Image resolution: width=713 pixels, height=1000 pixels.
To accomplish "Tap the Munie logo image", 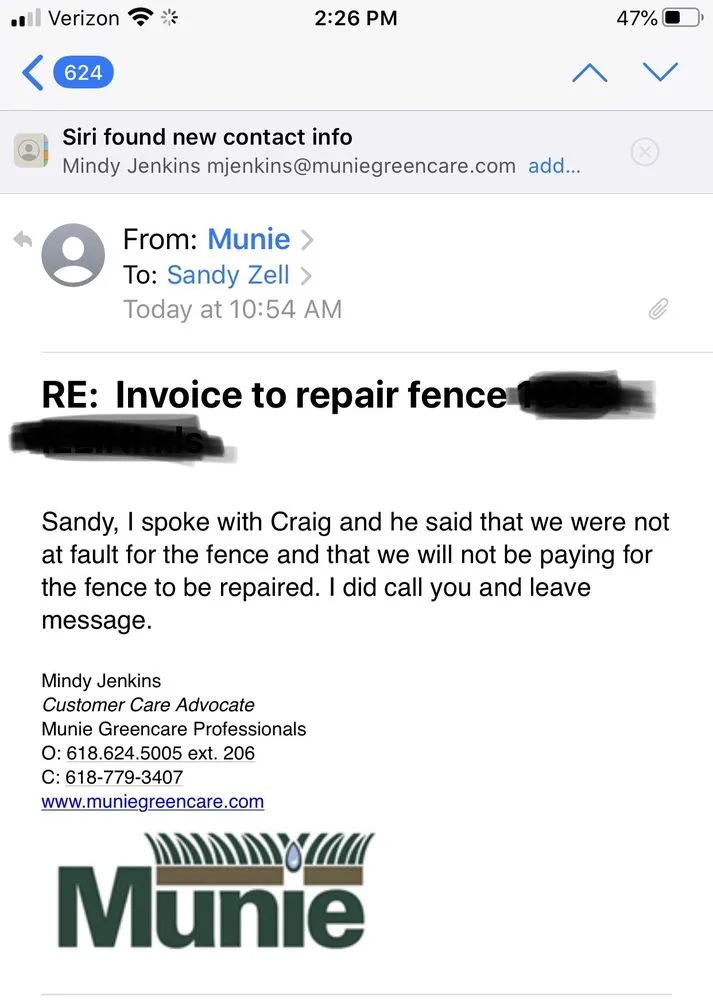I will pos(210,891).
